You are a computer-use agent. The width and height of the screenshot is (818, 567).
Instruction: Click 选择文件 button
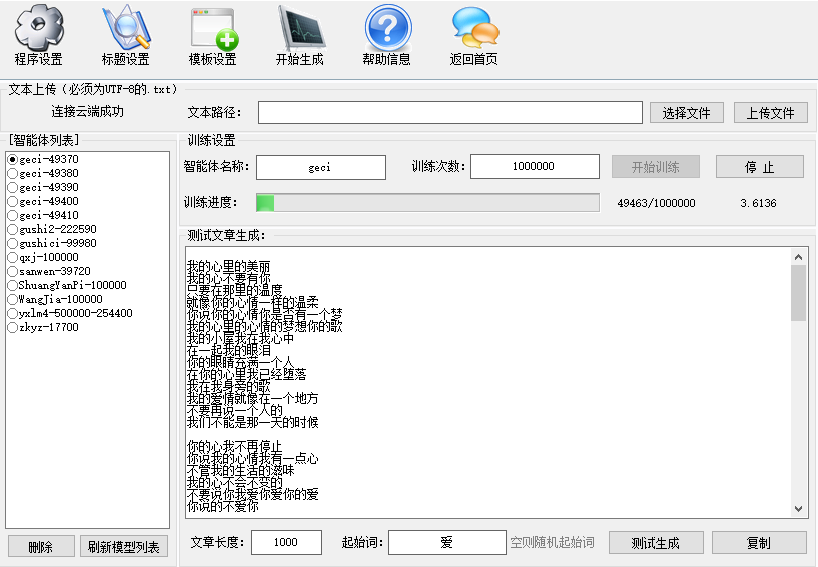(686, 113)
